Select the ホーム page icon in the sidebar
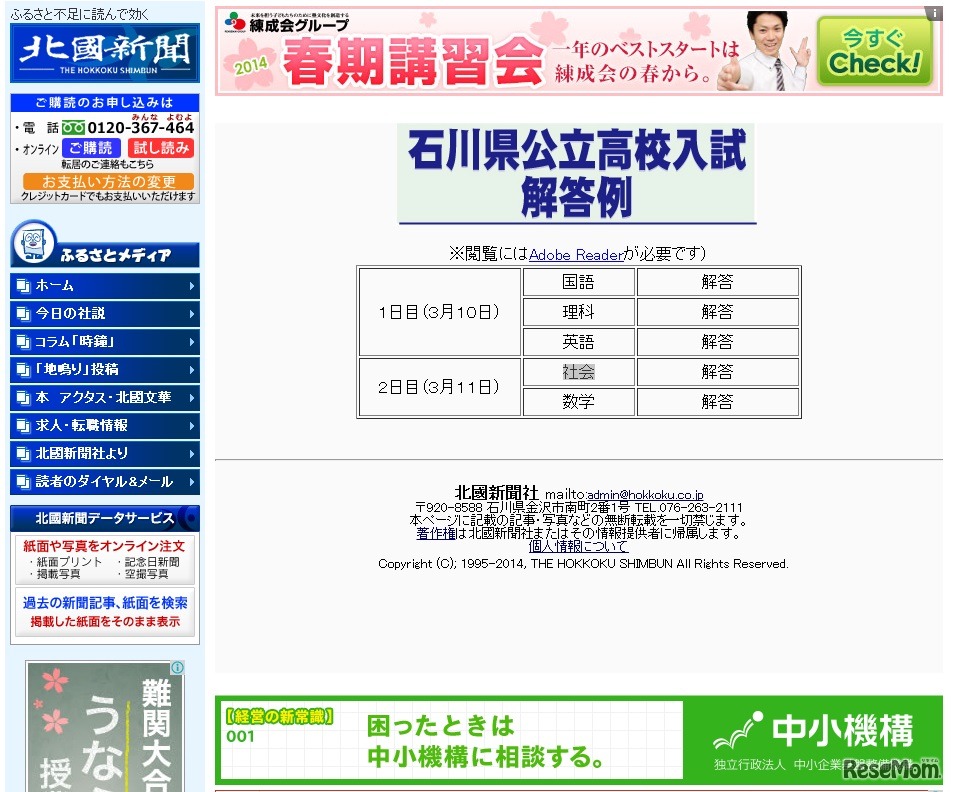 pyautogui.click(x=23, y=284)
